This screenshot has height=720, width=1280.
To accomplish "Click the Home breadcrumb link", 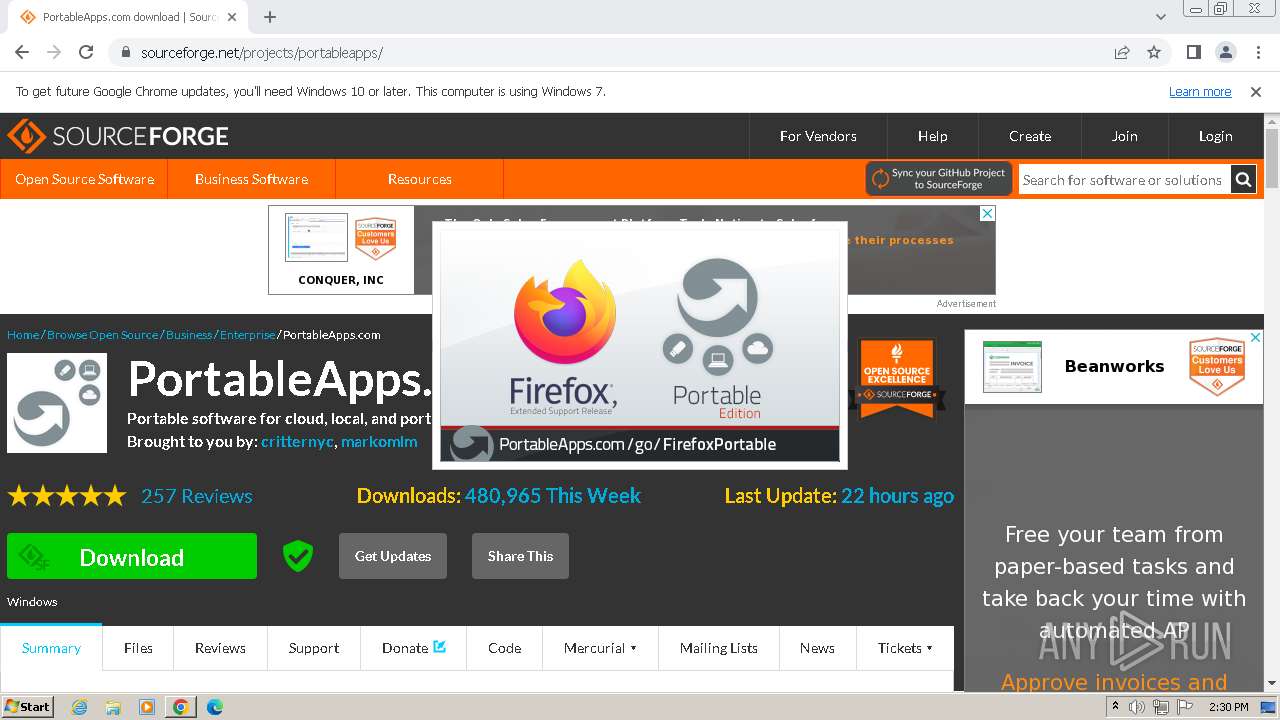I will (x=23, y=335).
